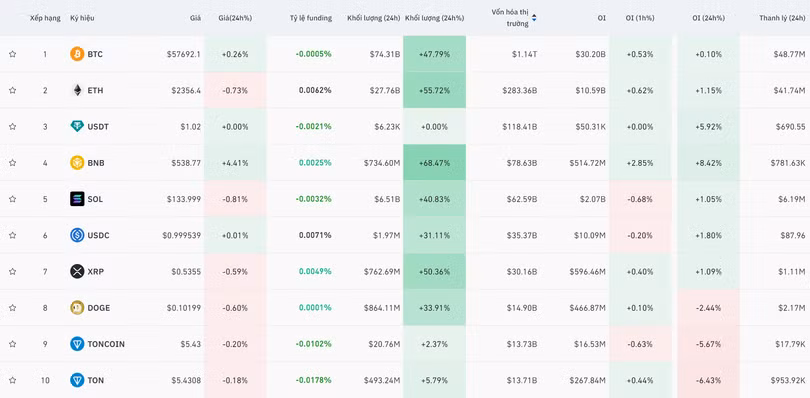810x398 pixels.
Task: Sort by the Giá column header
Action: click(195, 18)
